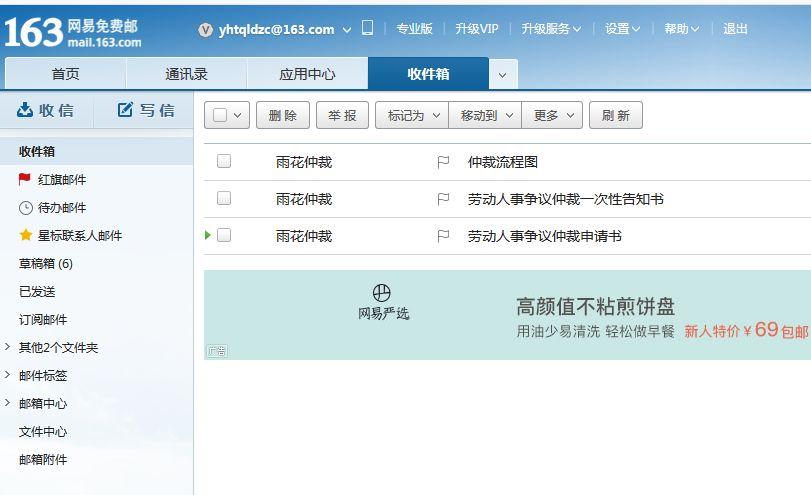This screenshot has height=495, width=811.
Task: Click the compose pencil icon next to 写信
Action: click(125, 110)
